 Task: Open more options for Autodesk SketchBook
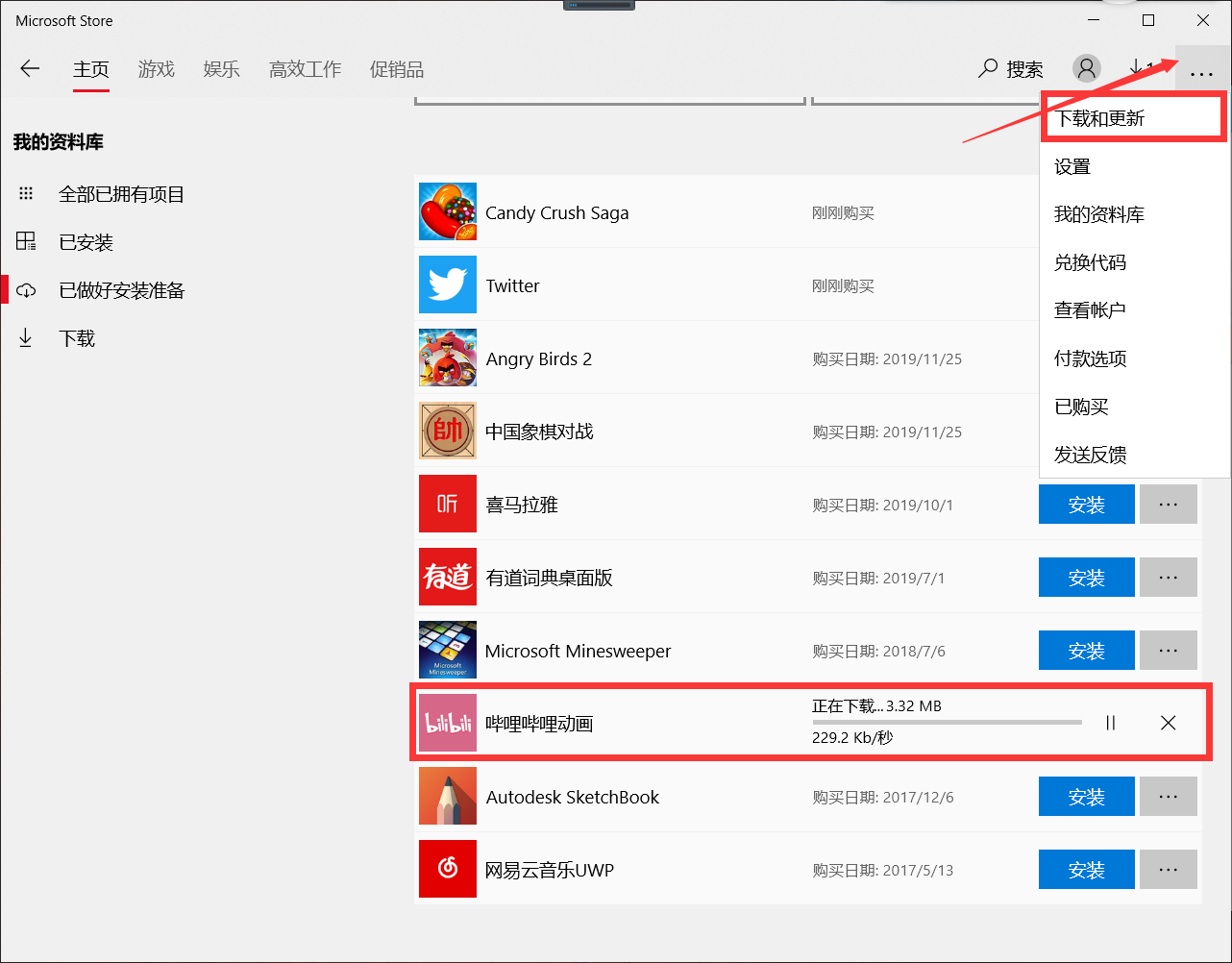click(x=1169, y=796)
